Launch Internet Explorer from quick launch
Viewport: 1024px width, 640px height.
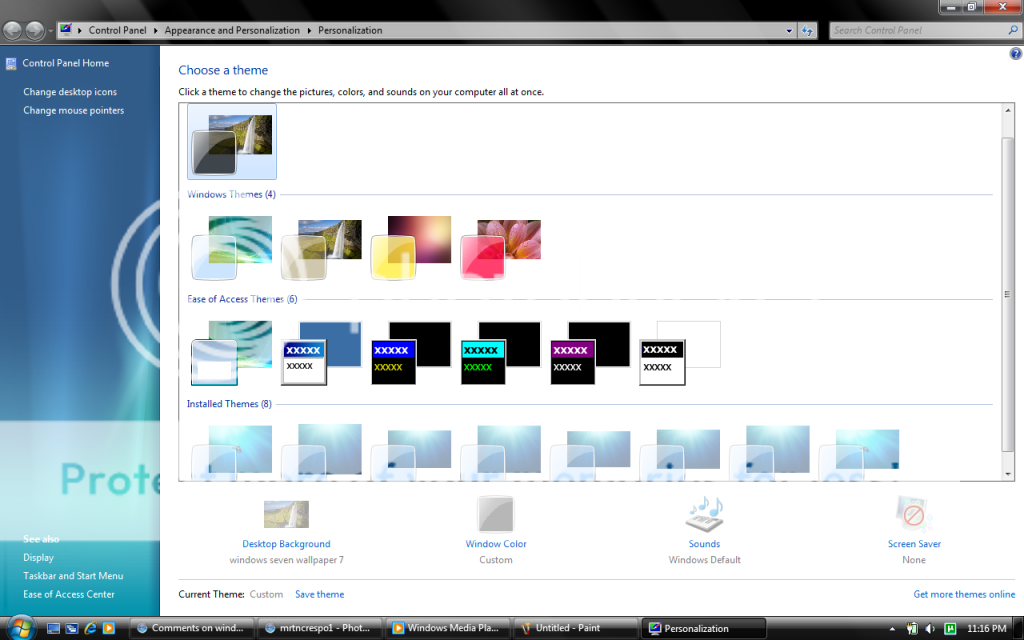(x=90, y=629)
